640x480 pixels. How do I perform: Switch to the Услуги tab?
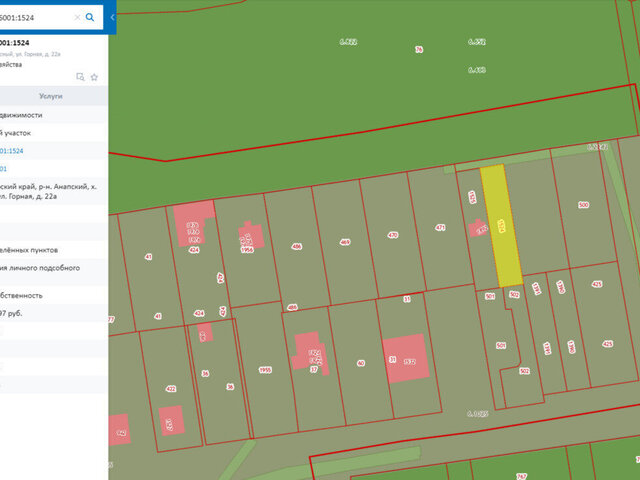[x=51, y=96]
